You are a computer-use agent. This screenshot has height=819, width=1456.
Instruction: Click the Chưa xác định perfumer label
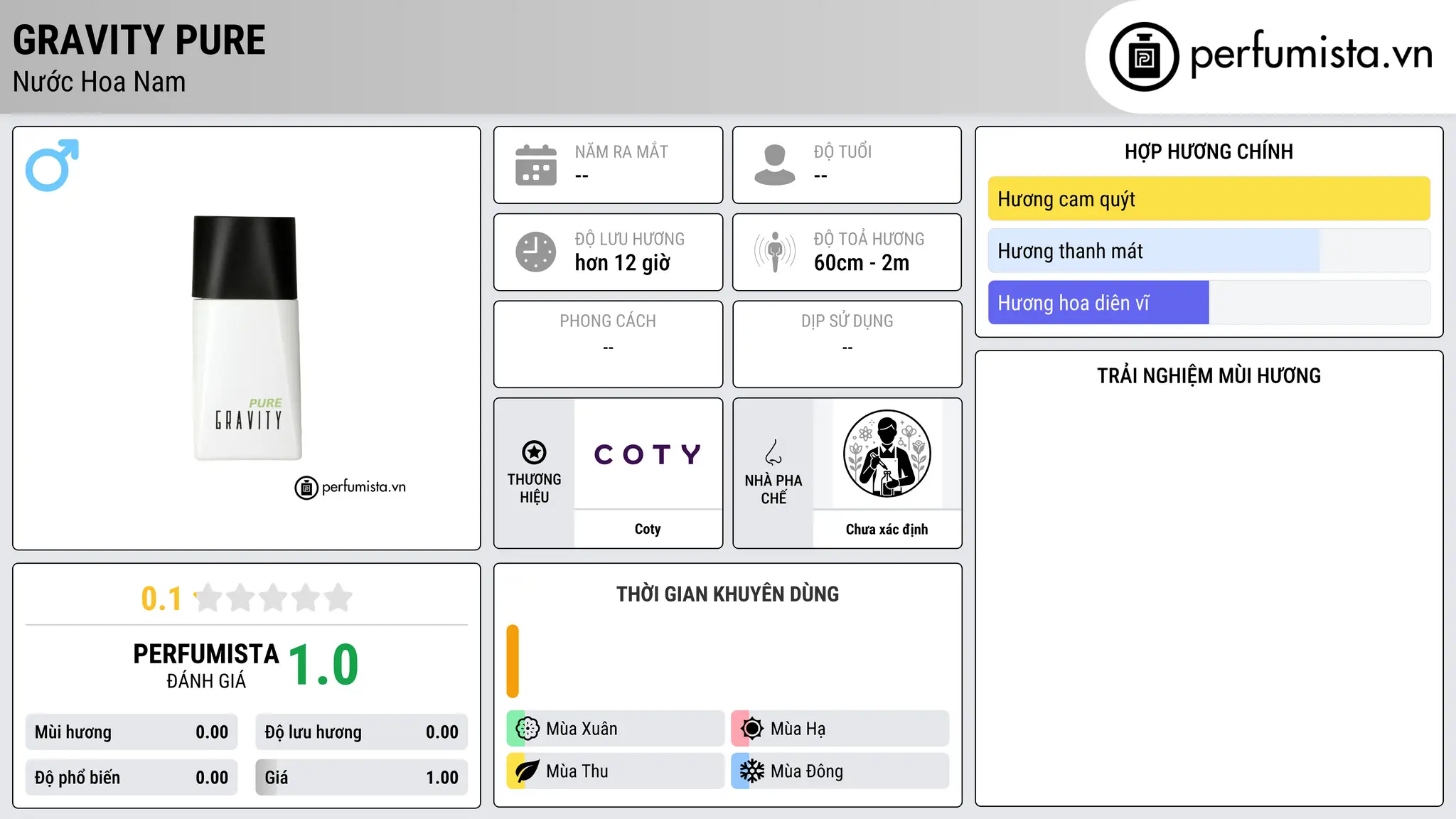tap(887, 529)
